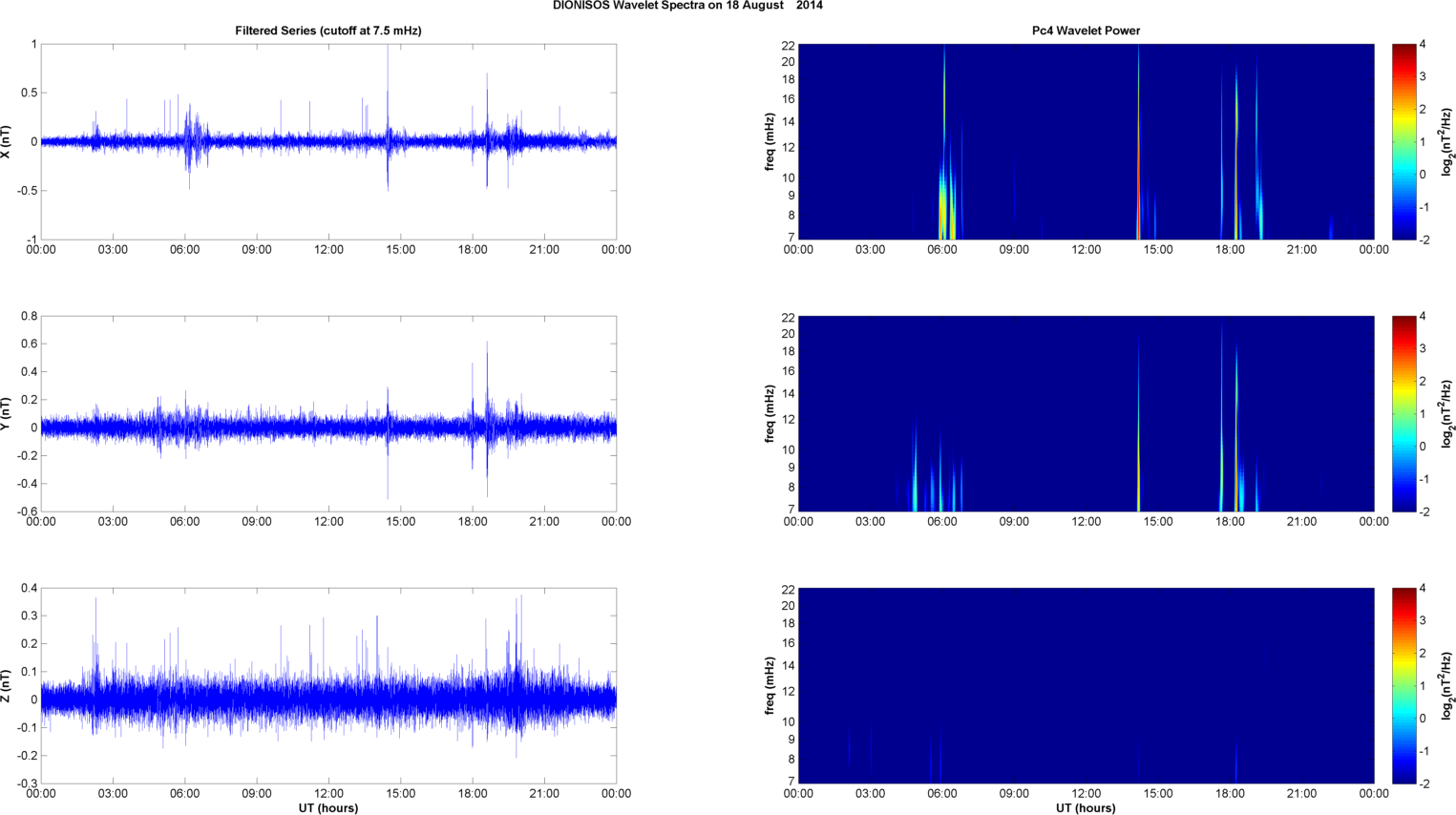Click the log2(nT²/Hz) label of top colorbar
The image size is (1456, 815).
click(1447, 141)
